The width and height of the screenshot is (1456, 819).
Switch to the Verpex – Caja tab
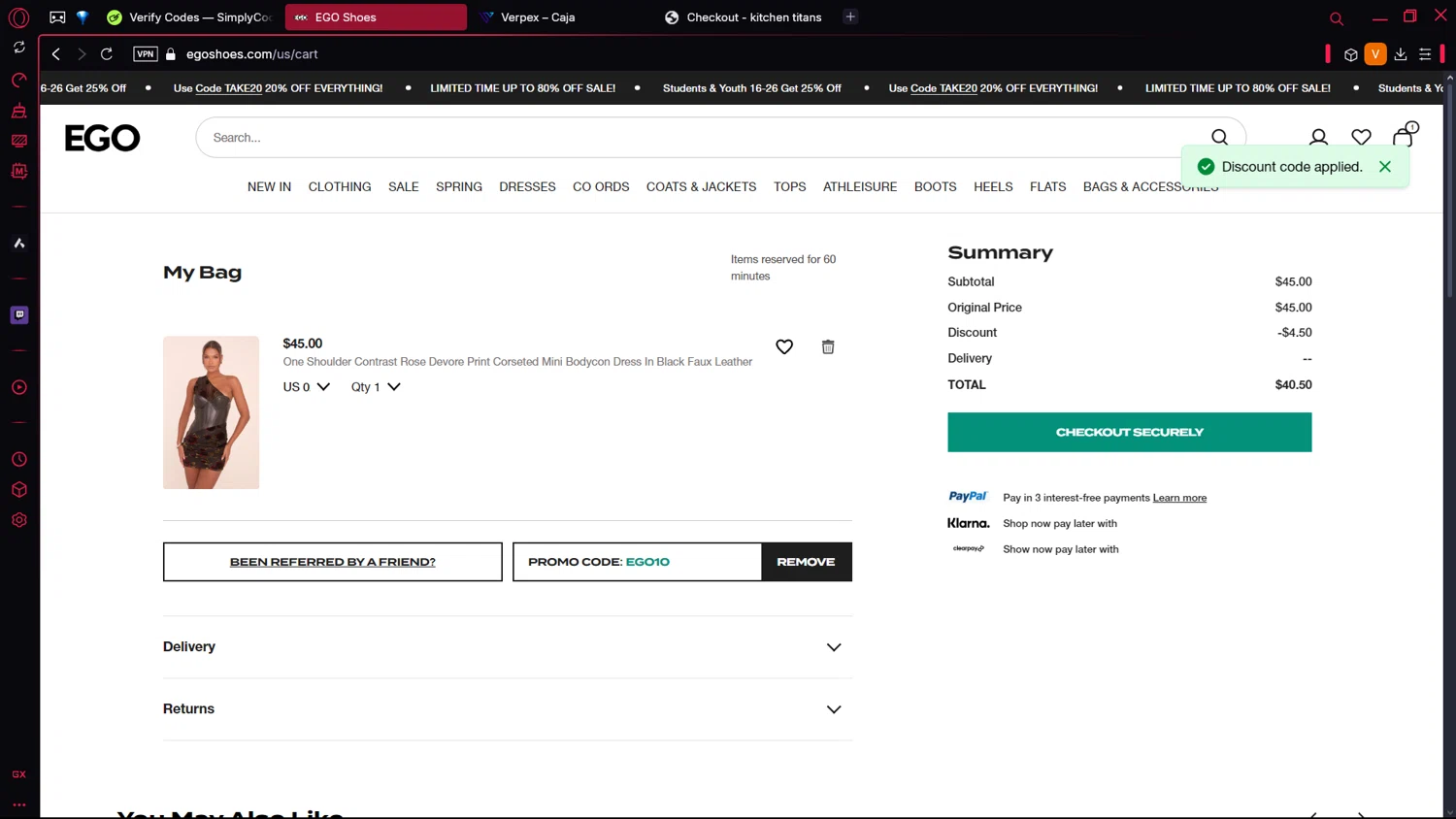(563, 17)
